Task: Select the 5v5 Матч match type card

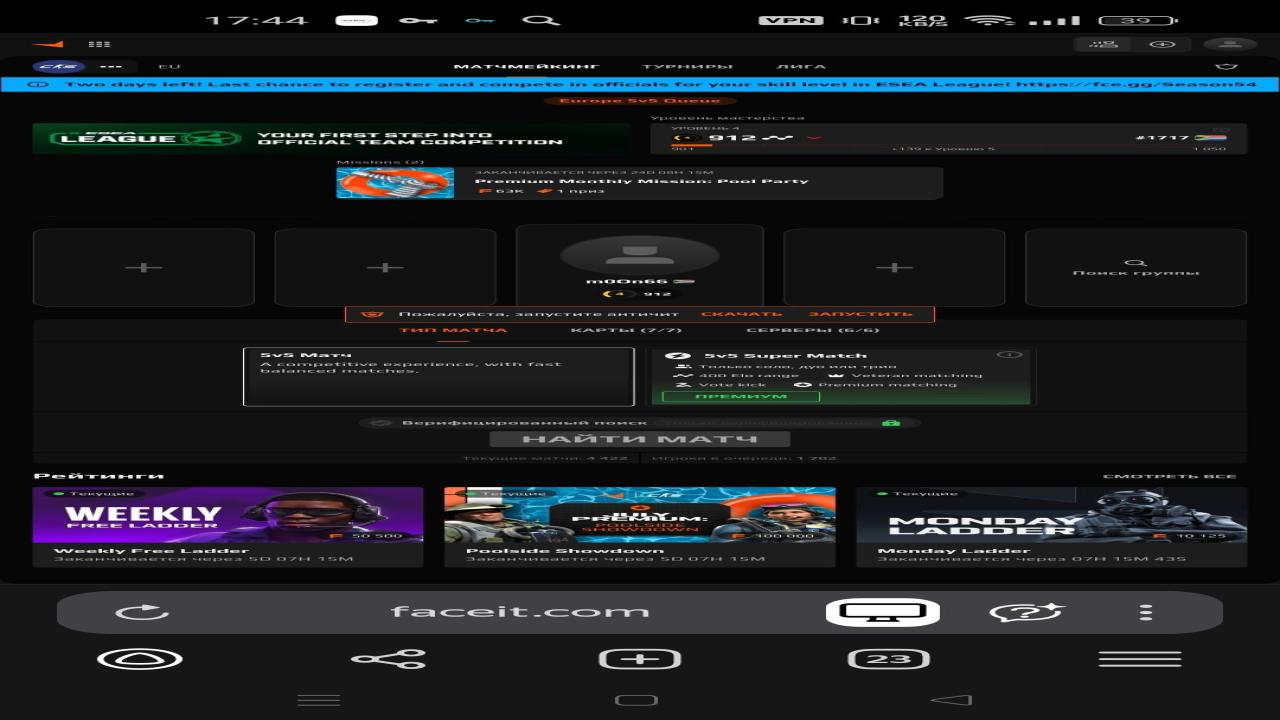Action: tap(439, 377)
